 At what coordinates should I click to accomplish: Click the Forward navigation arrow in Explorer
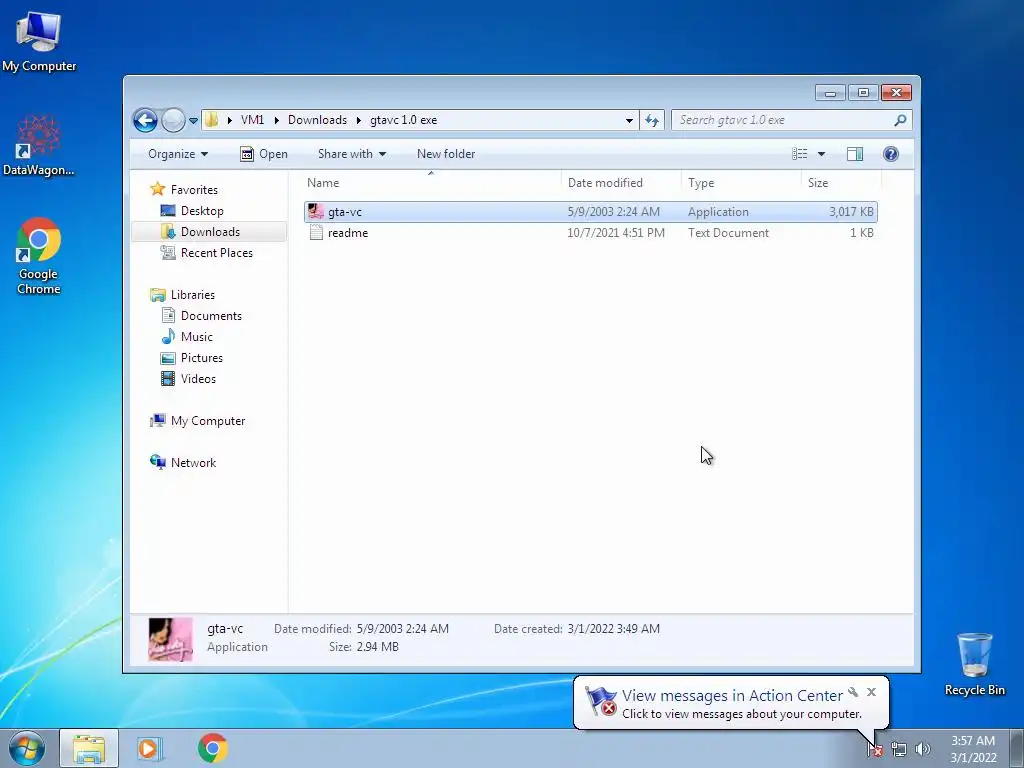[x=173, y=120]
